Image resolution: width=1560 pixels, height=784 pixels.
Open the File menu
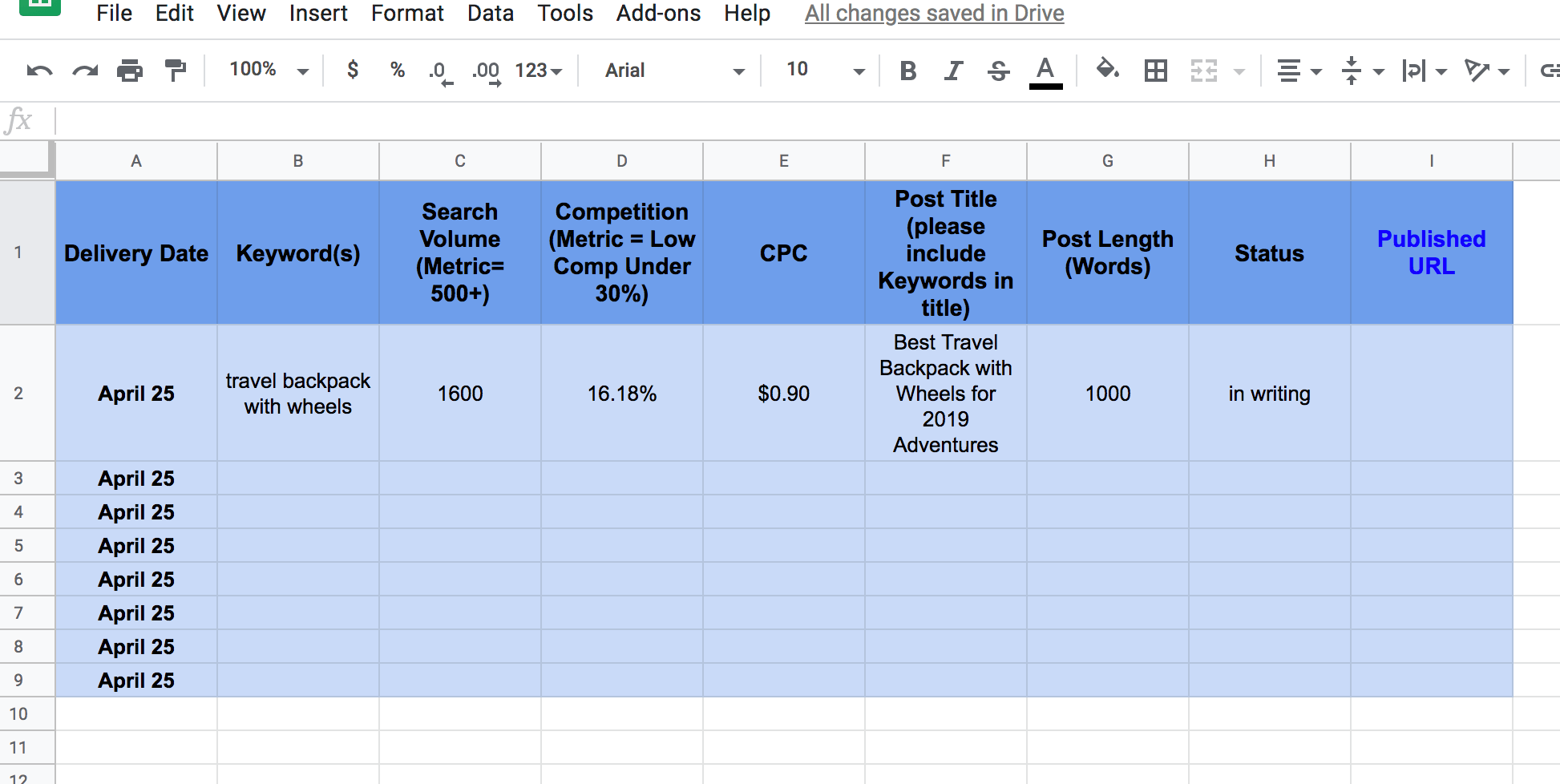coord(114,14)
